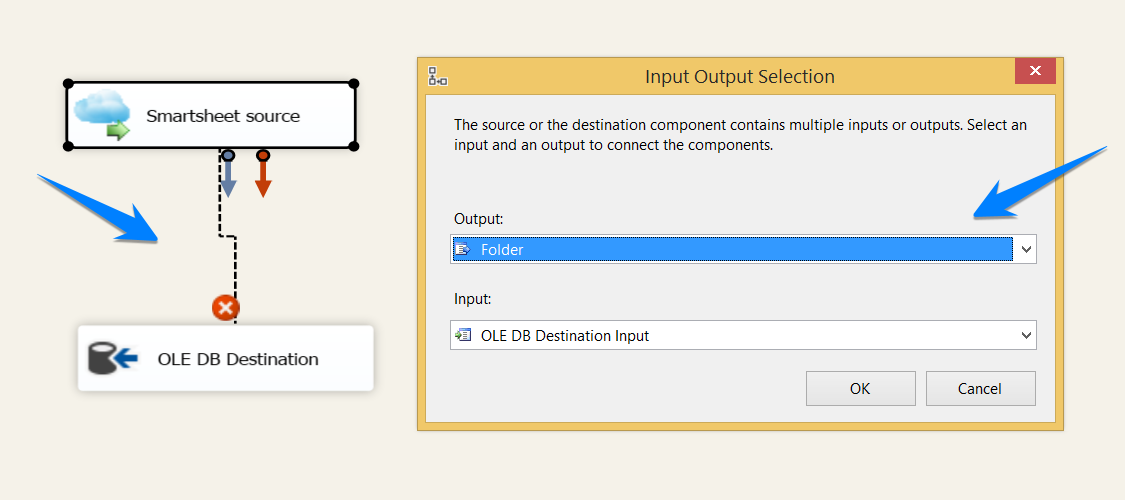Select the highlighted Folder output entry

733,249
